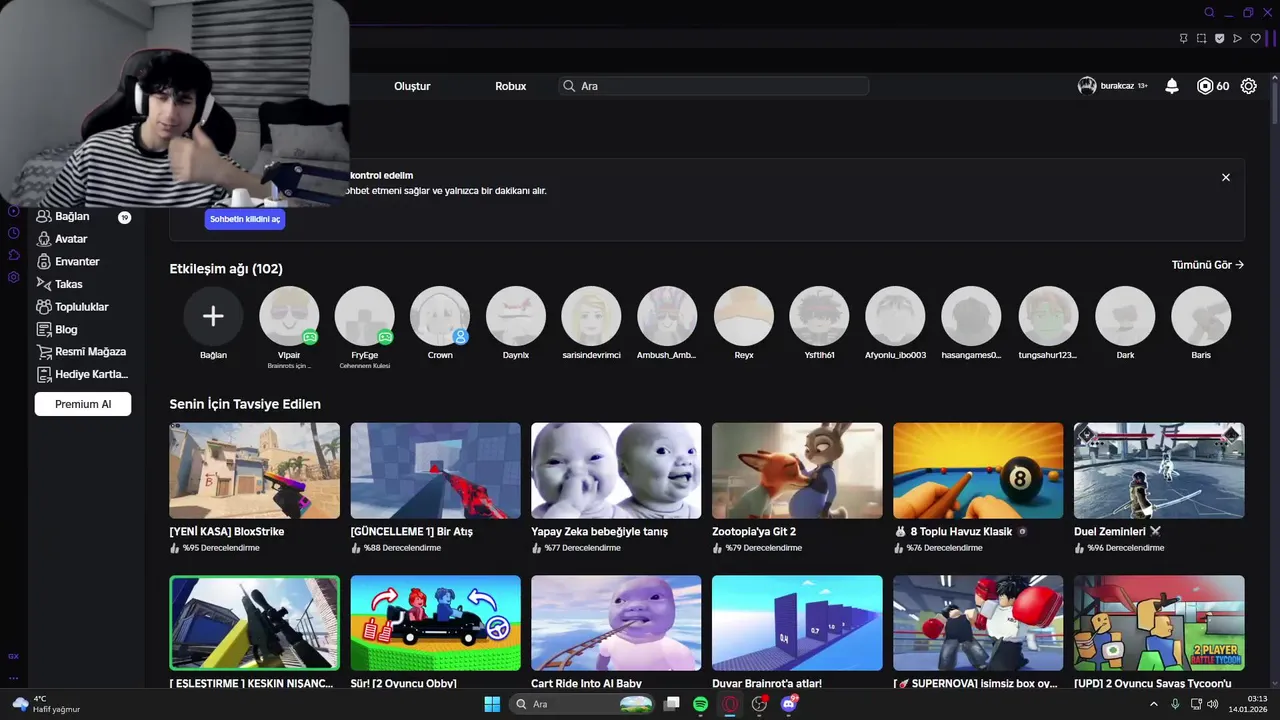
Task: Open 8 Toplu Havuz Klasik game
Action: click(978, 470)
